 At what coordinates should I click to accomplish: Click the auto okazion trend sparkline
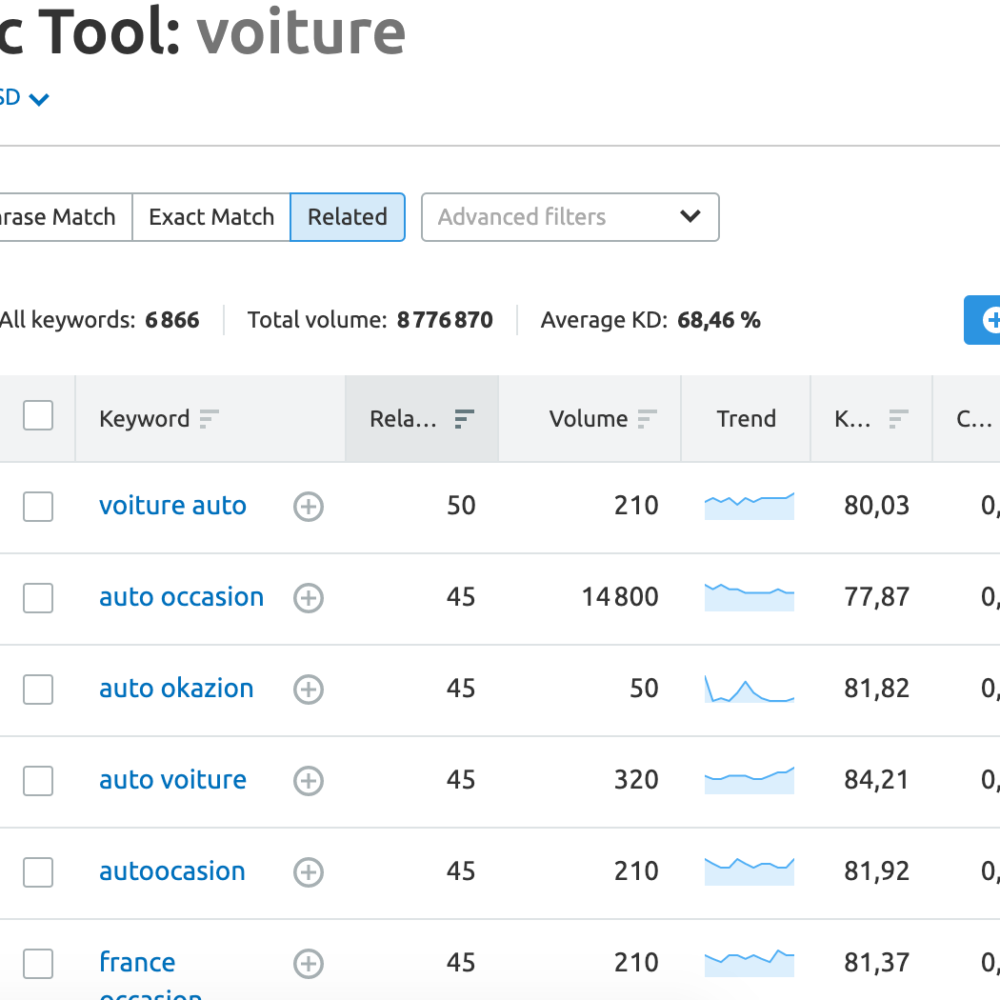(749, 689)
